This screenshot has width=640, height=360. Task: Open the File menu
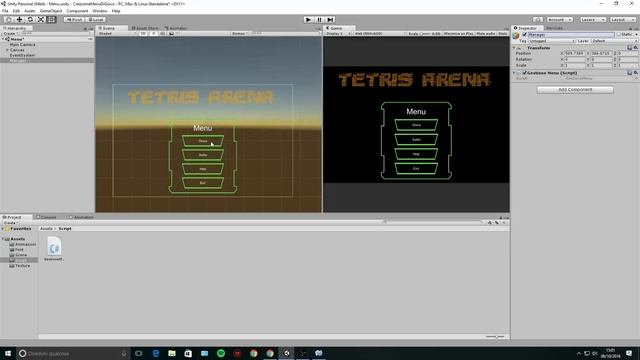pyautogui.click(x=5, y=11)
